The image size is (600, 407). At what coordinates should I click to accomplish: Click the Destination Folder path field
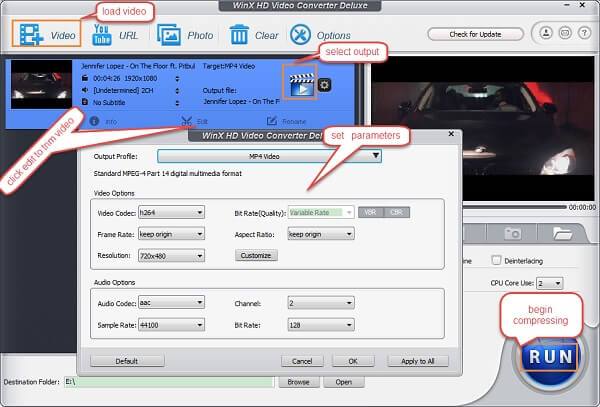[169, 382]
